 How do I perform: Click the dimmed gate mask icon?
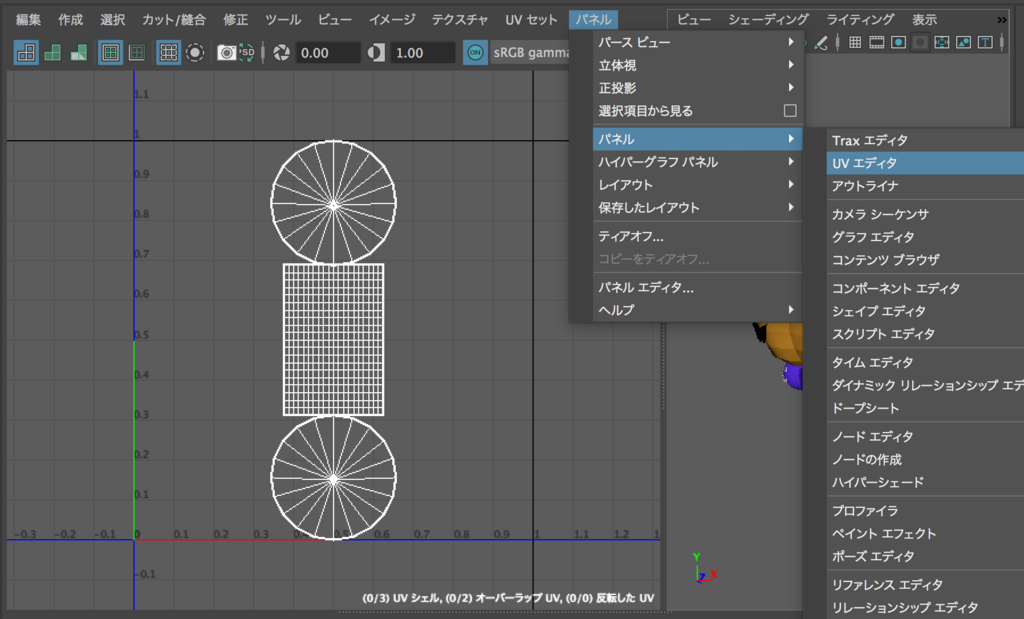point(920,42)
